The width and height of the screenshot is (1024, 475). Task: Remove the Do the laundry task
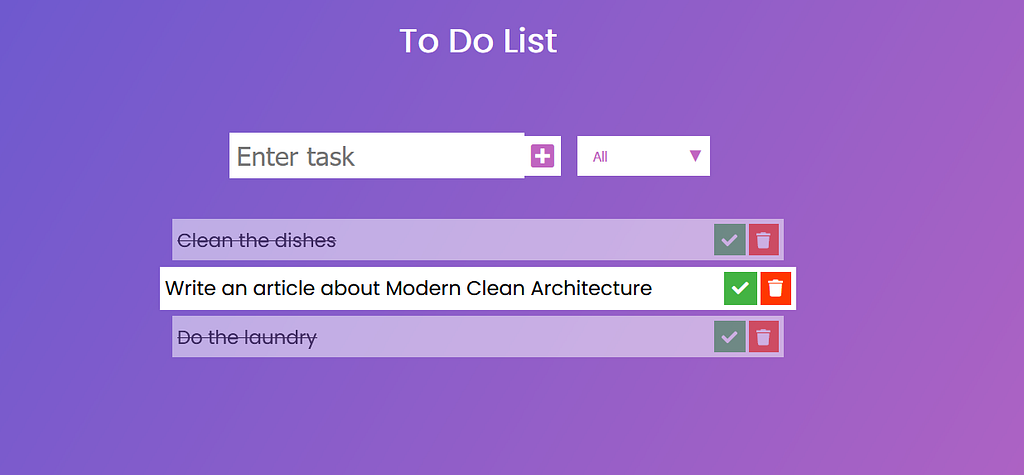[763, 337]
